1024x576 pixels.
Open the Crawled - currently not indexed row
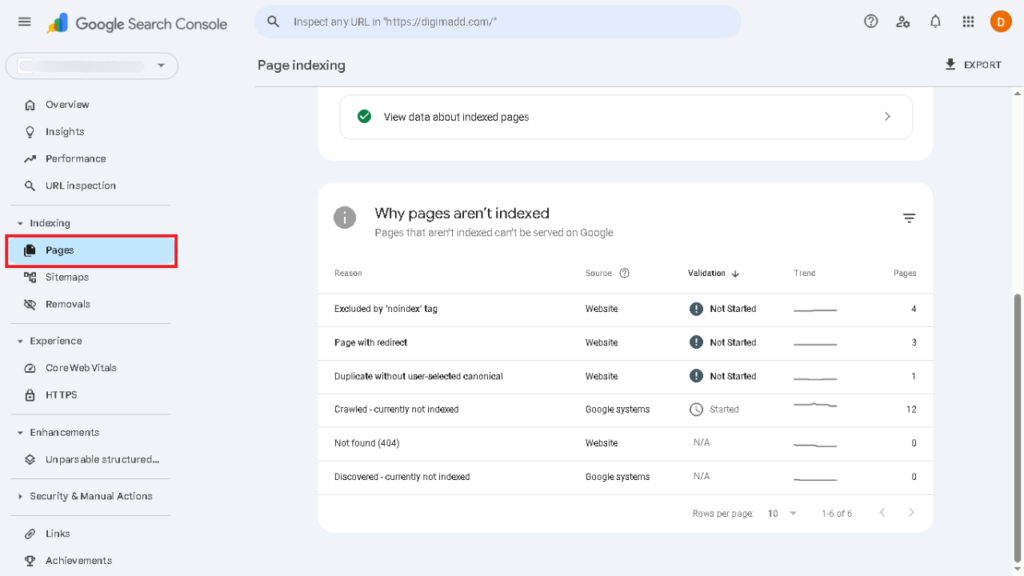coord(396,409)
